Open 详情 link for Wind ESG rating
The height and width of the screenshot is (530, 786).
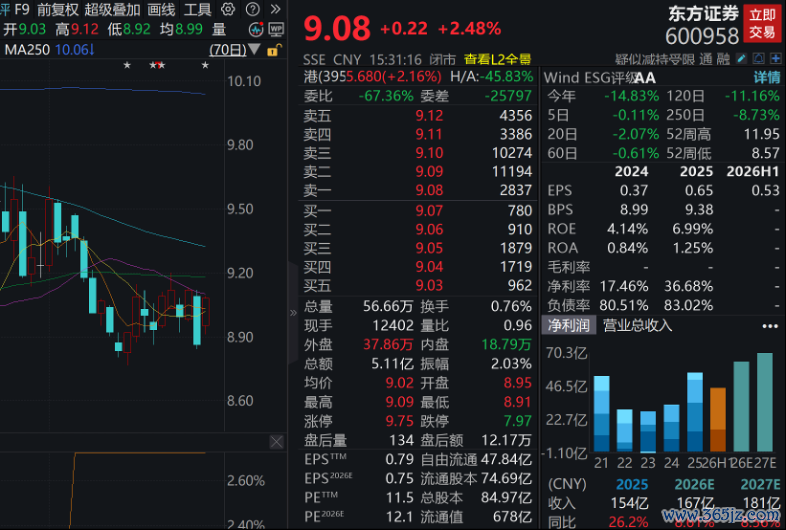click(x=767, y=77)
